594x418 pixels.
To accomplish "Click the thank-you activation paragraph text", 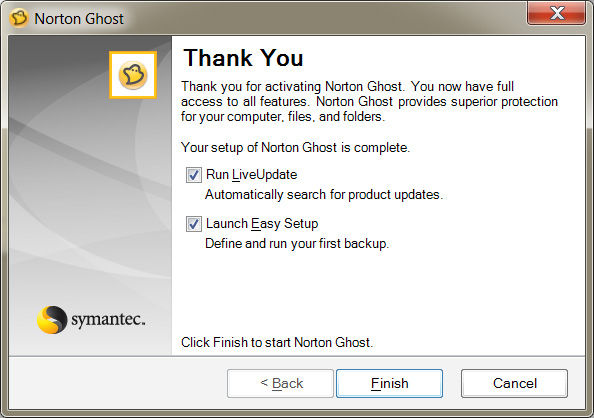I will (x=369, y=101).
